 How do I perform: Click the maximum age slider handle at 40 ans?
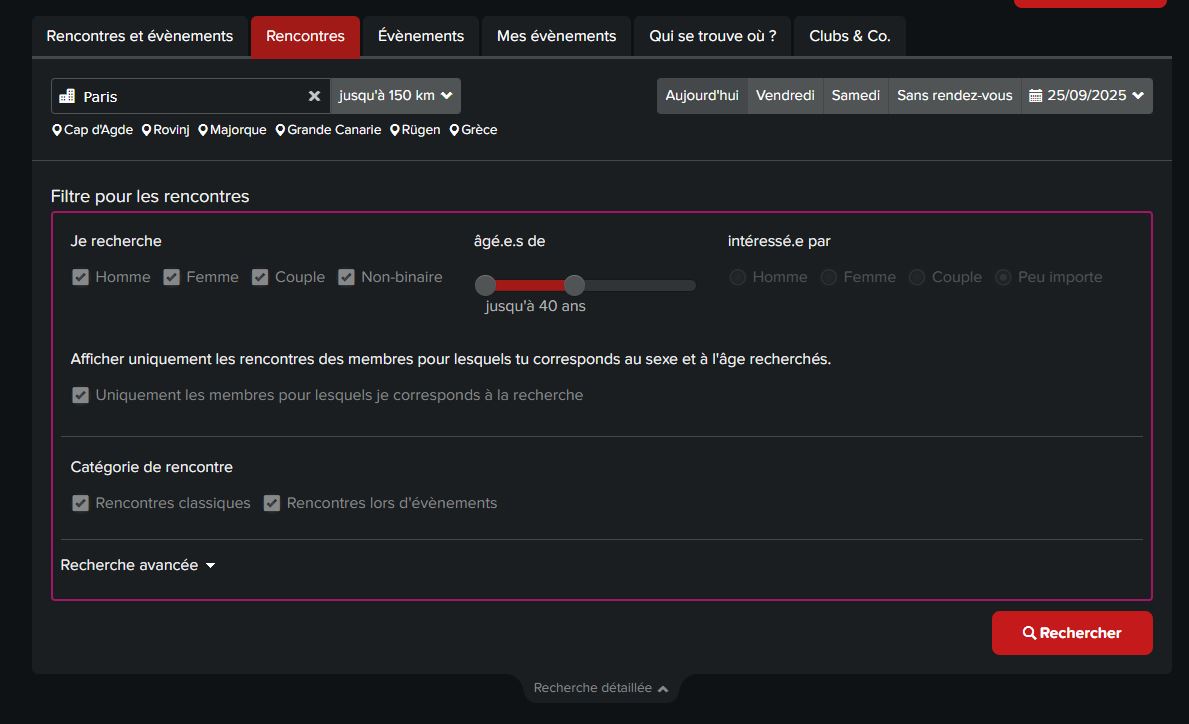click(575, 286)
